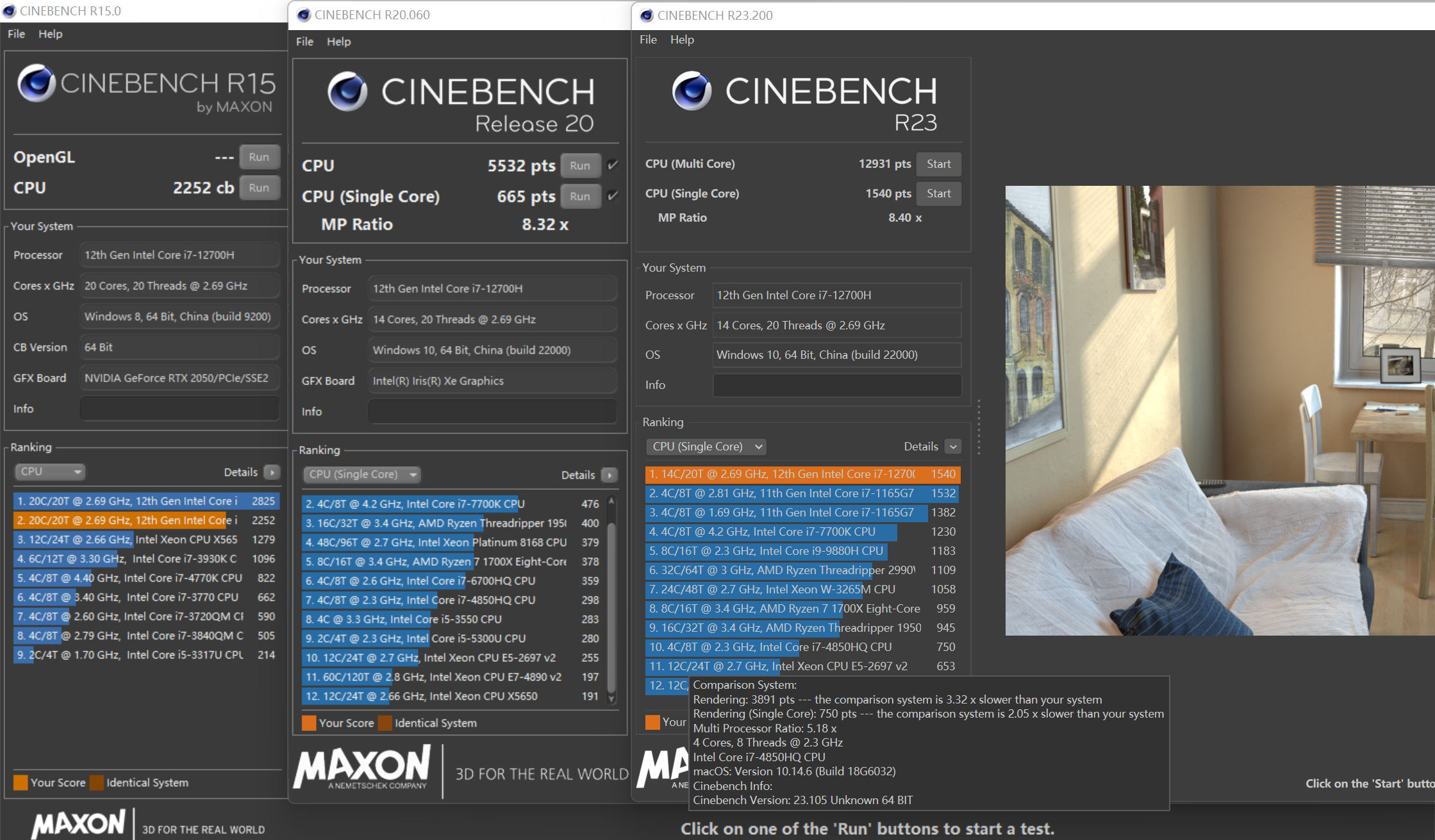Click the Info input field in R23
Screen dimensions: 1435x840
tap(837, 384)
